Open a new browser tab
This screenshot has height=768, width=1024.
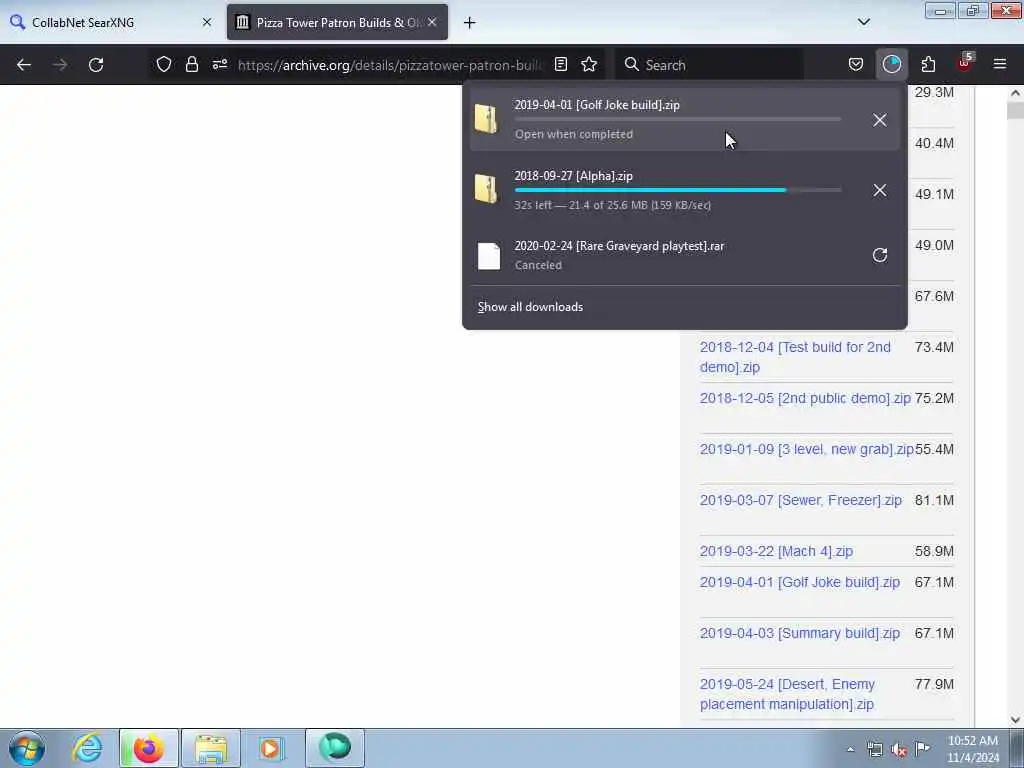470,23
